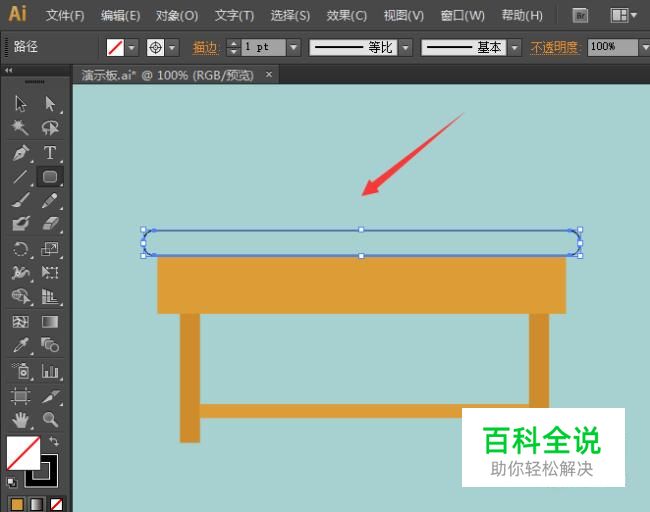
Task: Select the Symbol Sprayer tool
Action: 20,371
